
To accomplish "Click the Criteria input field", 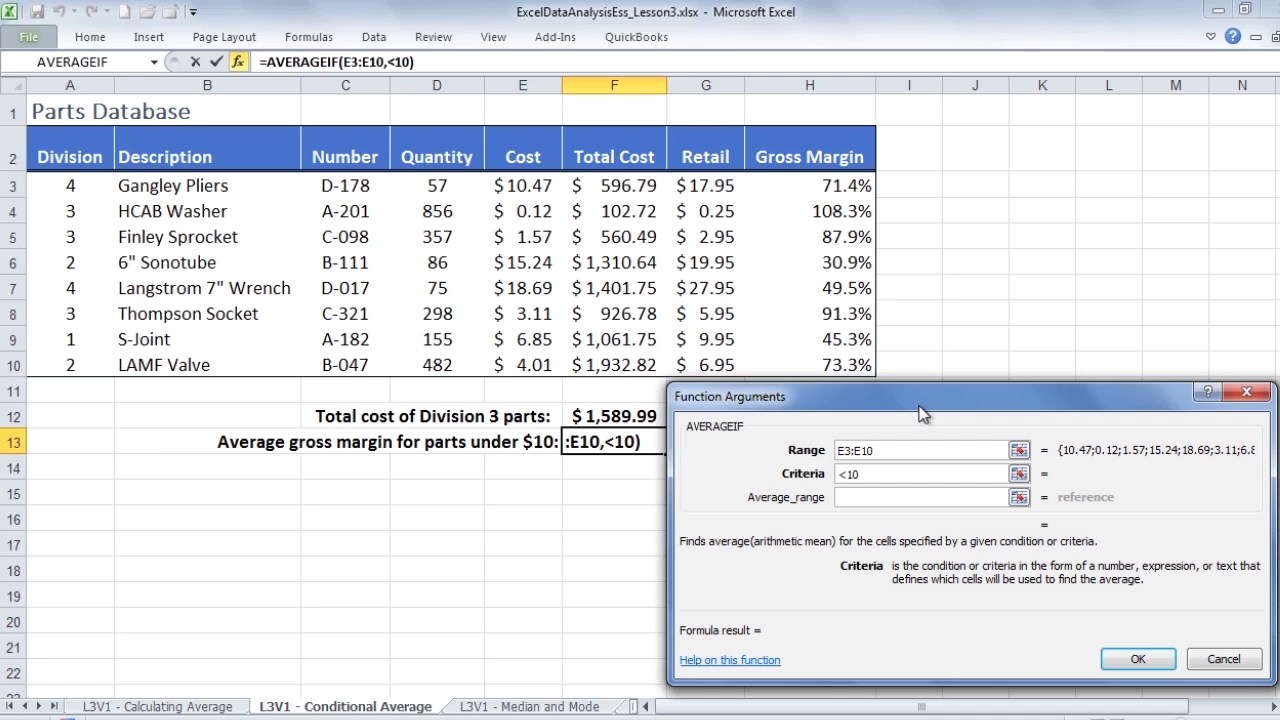I will pyautogui.click(x=920, y=473).
